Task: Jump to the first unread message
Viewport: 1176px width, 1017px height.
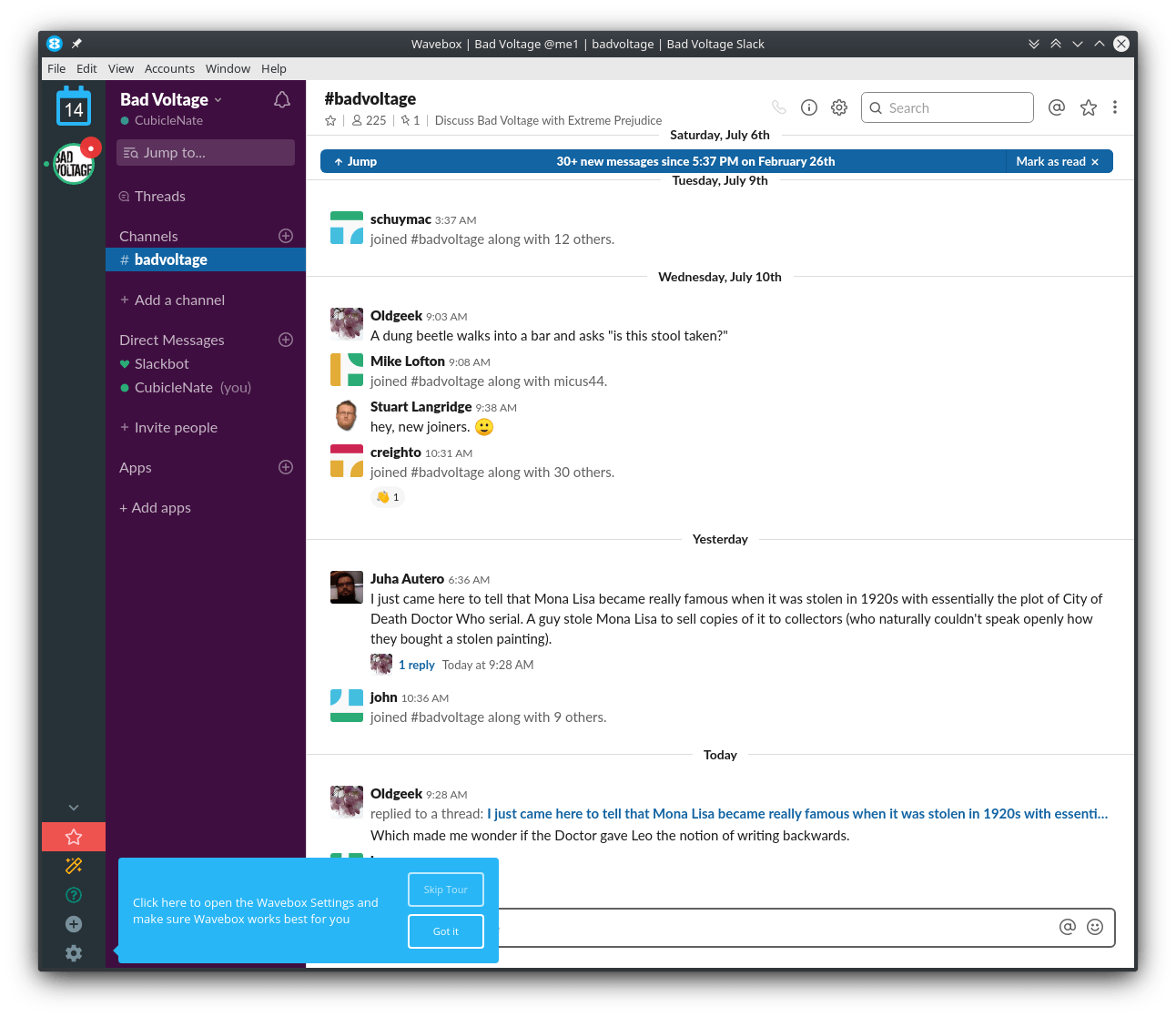Action: pos(355,161)
